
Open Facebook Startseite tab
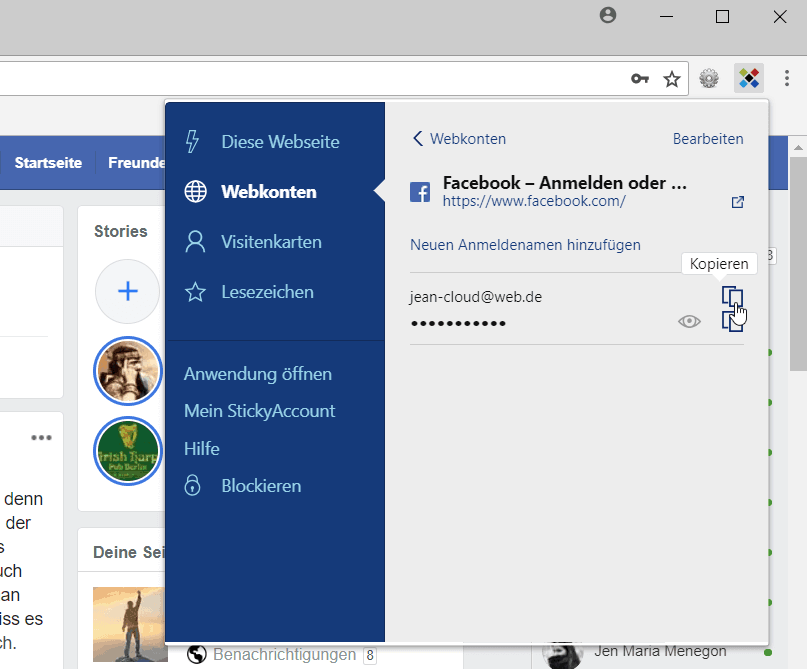pyautogui.click(x=48, y=163)
